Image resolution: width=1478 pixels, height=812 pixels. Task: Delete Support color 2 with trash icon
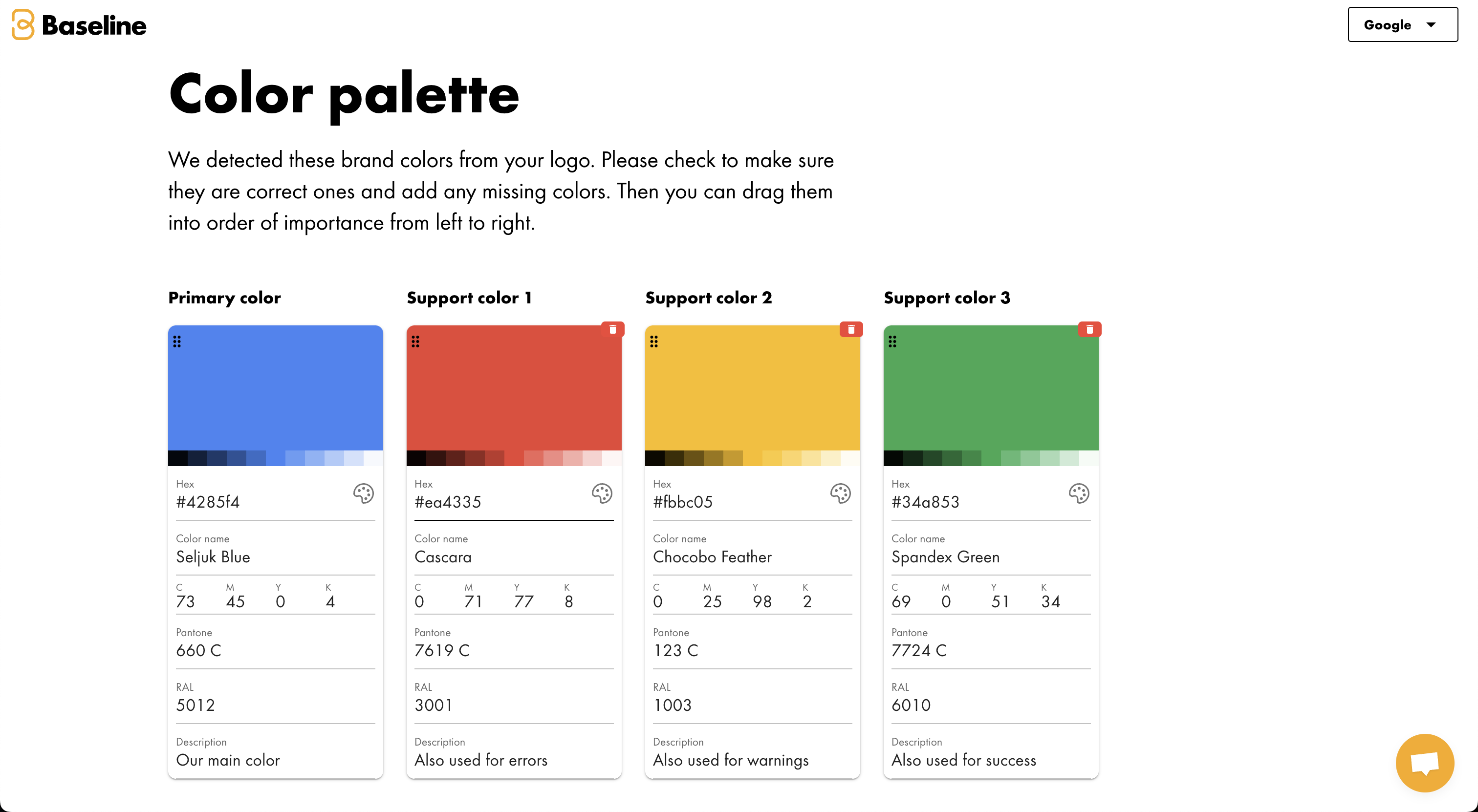(851, 329)
